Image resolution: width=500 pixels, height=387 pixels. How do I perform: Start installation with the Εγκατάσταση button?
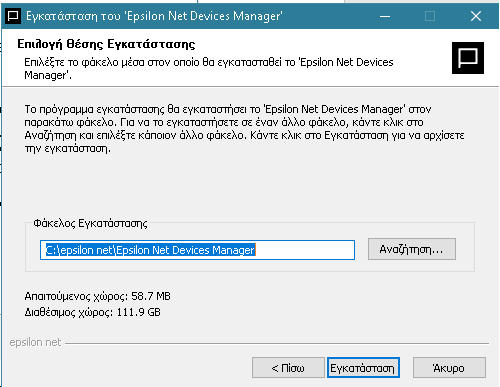point(363,368)
